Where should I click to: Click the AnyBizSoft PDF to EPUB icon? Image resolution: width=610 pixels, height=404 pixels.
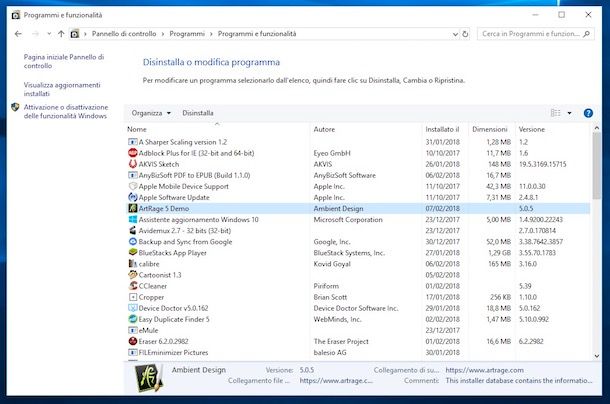click(133, 175)
